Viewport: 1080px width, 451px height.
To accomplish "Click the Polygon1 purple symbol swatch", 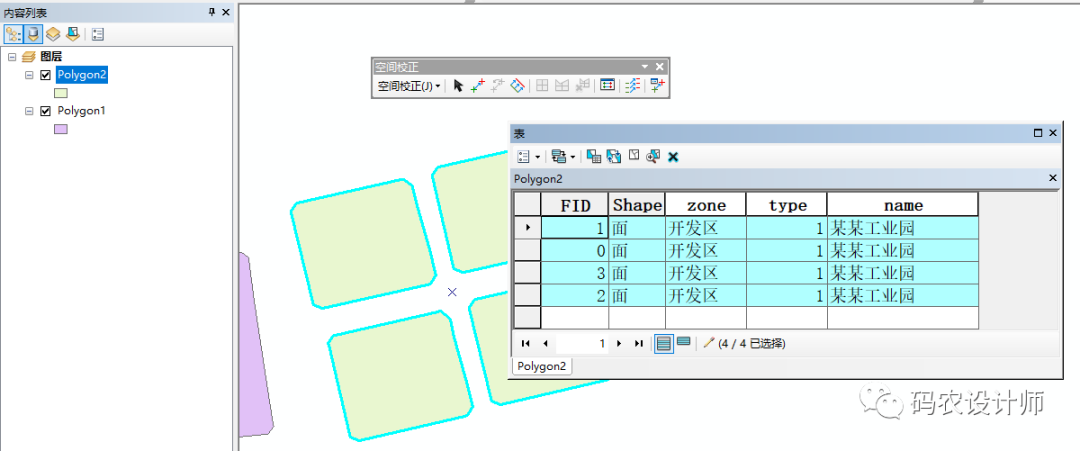I will pos(61,129).
